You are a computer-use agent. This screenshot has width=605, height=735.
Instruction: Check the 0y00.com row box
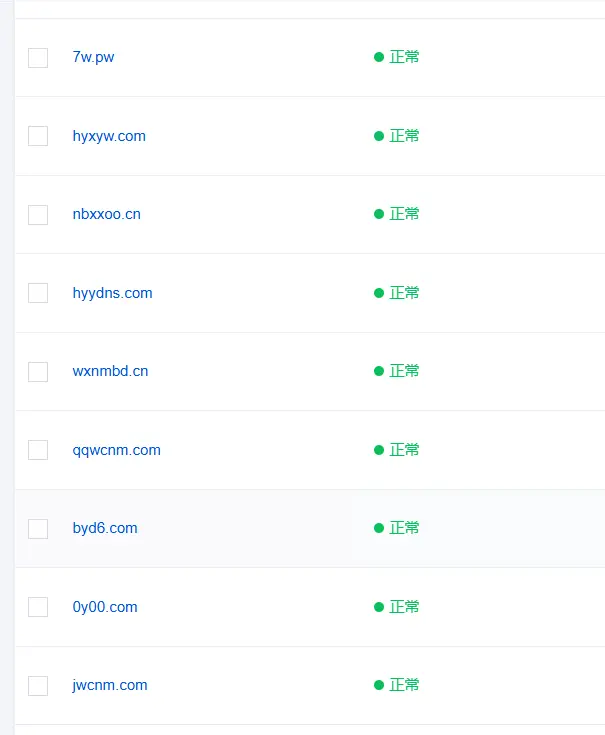click(x=38, y=607)
